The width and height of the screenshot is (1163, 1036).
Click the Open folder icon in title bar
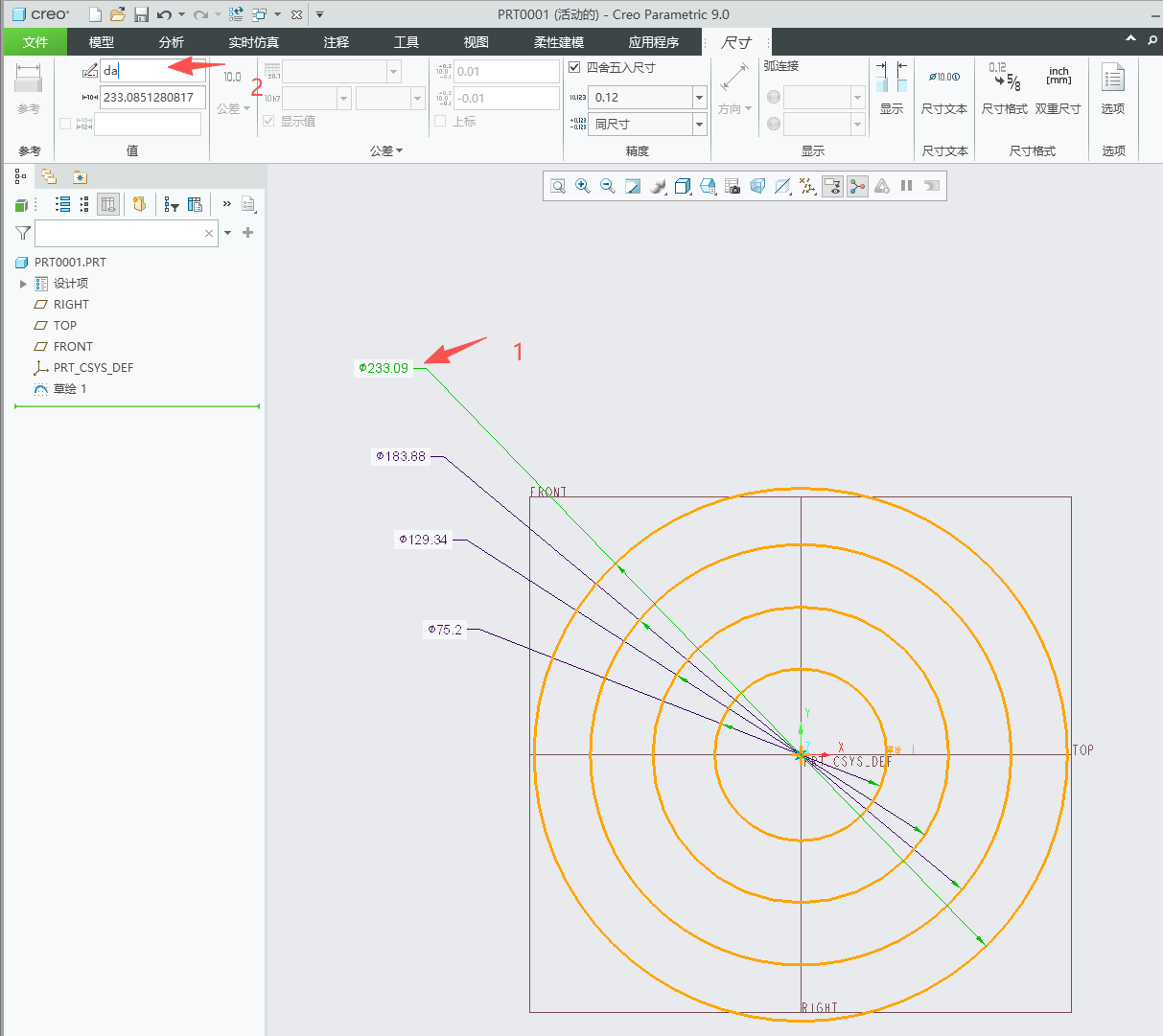click(x=118, y=14)
